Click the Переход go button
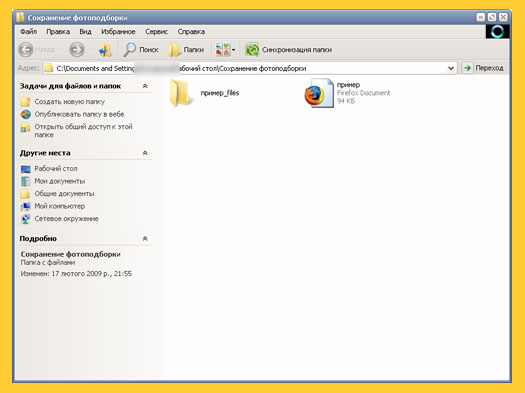This screenshot has height=393, width=525. click(x=483, y=68)
